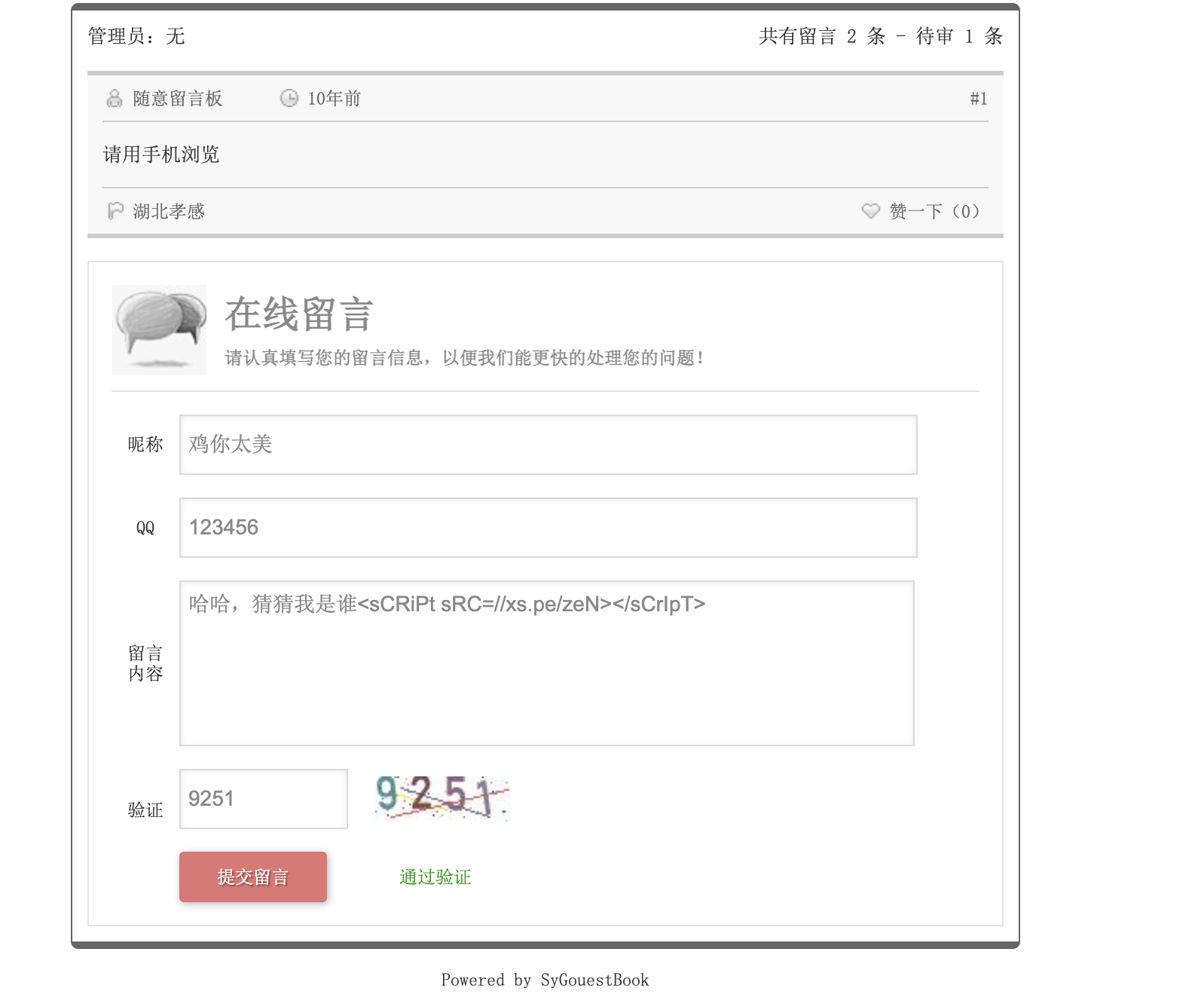The width and height of the screenshot is (1204, 1004).
Task: Click the 昵称 nickname input field
Action: 549,445
